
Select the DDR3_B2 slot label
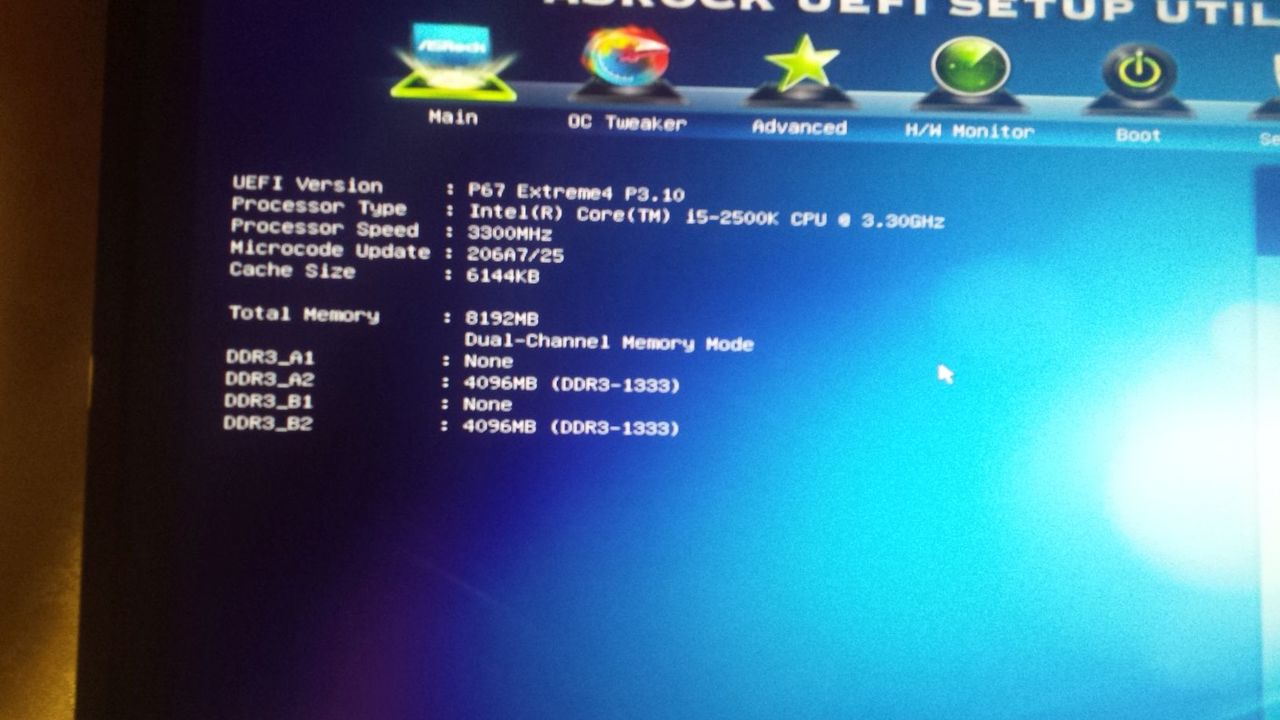pos(269,423)
